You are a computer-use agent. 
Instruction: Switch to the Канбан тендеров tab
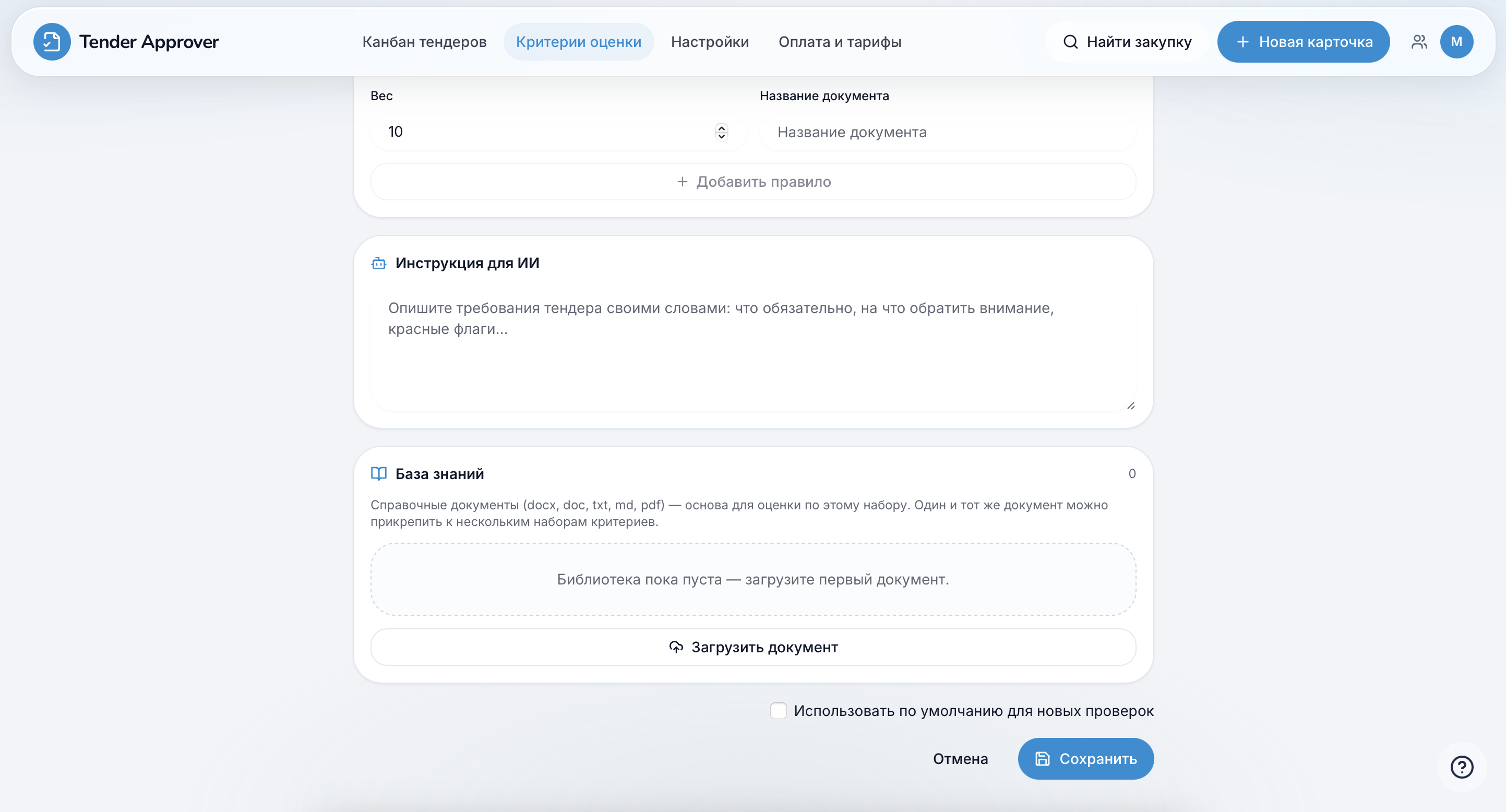click(424, 42)
